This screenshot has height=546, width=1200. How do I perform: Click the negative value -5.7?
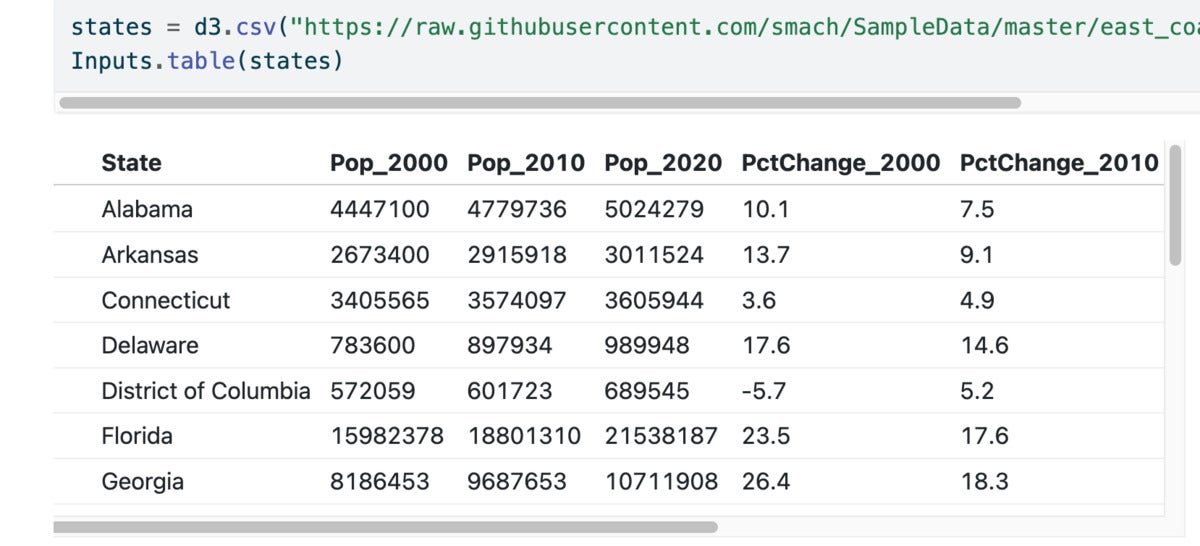[x=764, y=390]
